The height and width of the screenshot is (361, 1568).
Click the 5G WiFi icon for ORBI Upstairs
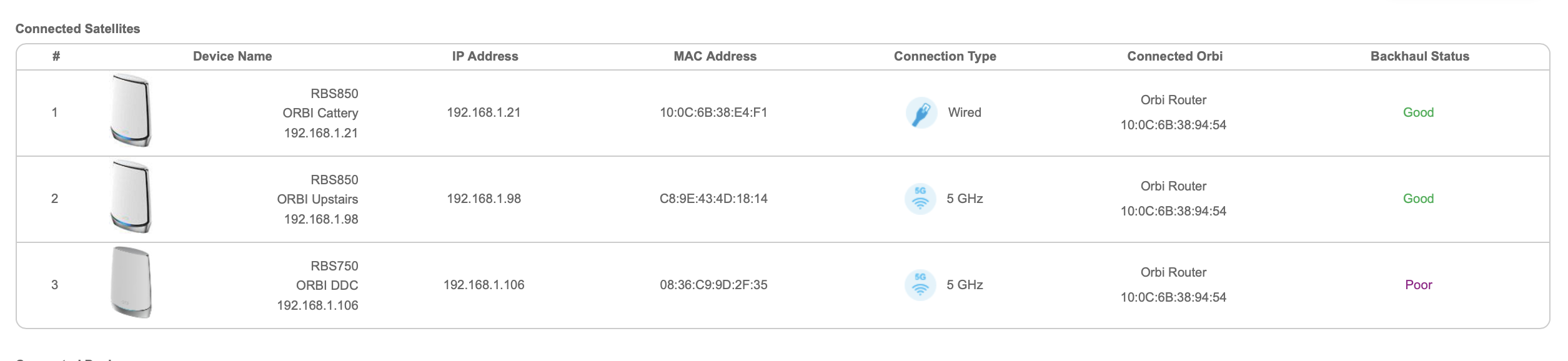tap(920, 199)
